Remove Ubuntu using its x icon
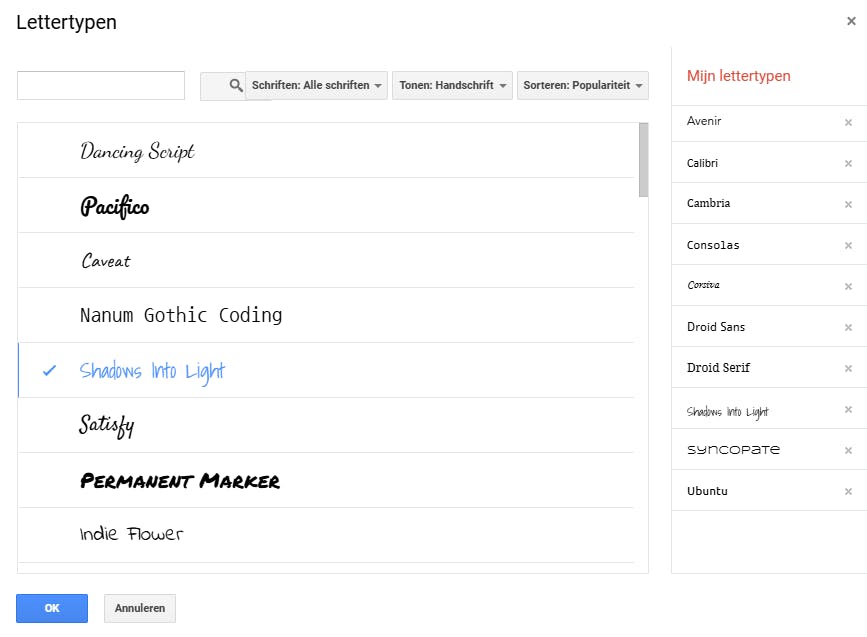Screen dimensions: 867x637 [848, 492]
